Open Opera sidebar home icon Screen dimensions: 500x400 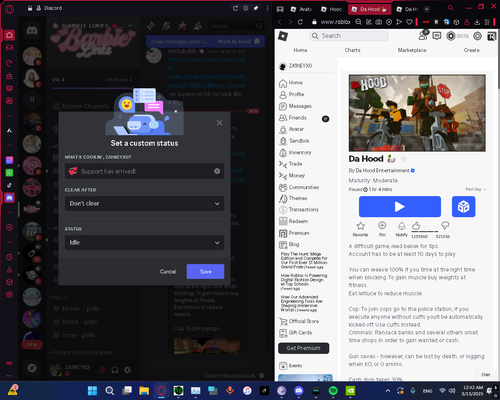click(9, 35)
